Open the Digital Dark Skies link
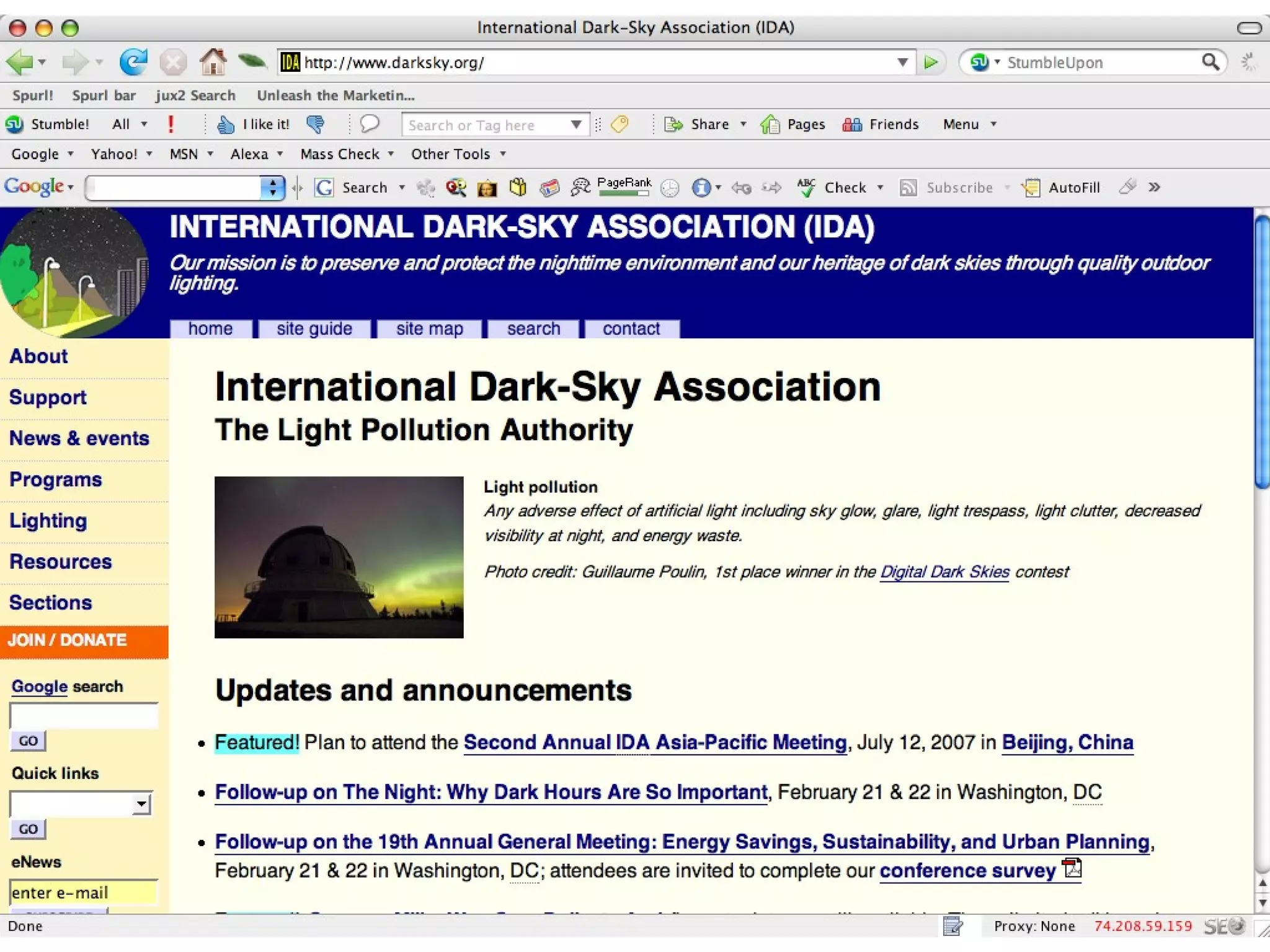 [x=944, y=571]
